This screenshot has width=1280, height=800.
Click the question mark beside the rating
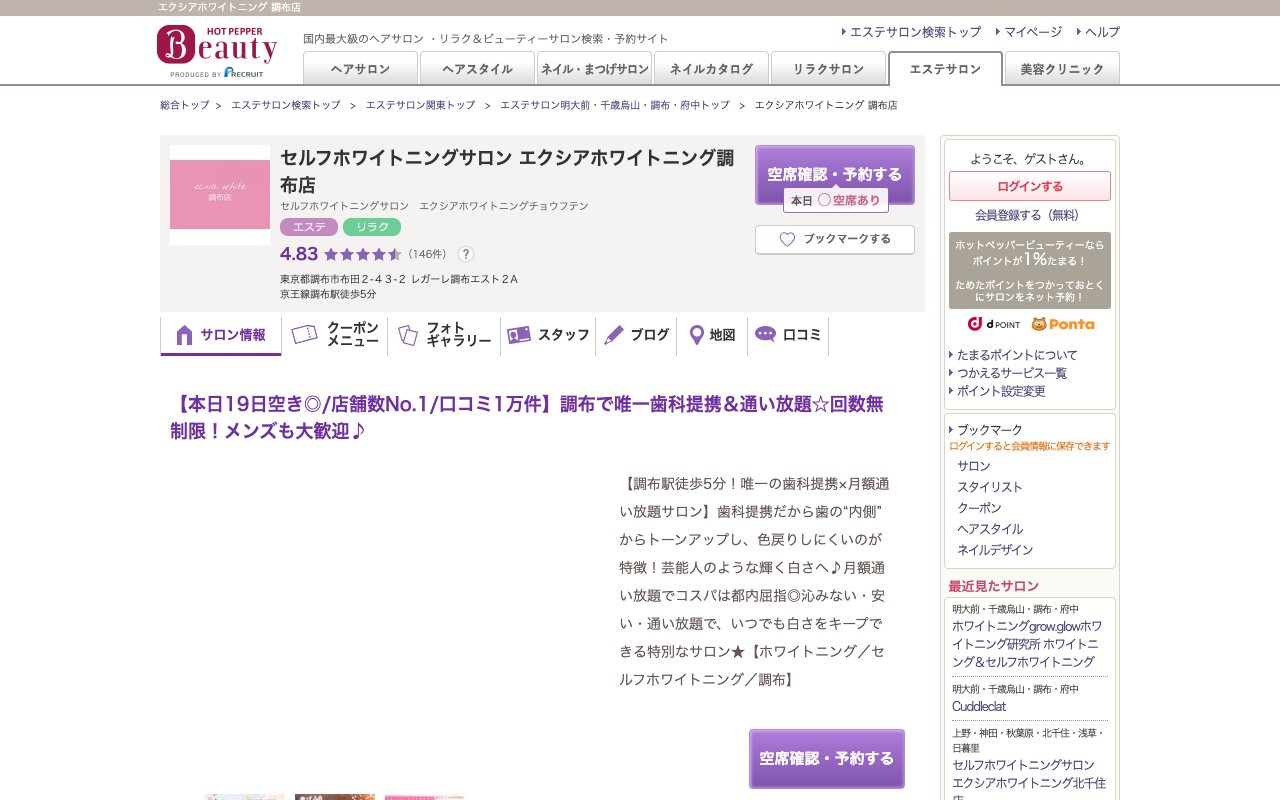tap(466, 254)
